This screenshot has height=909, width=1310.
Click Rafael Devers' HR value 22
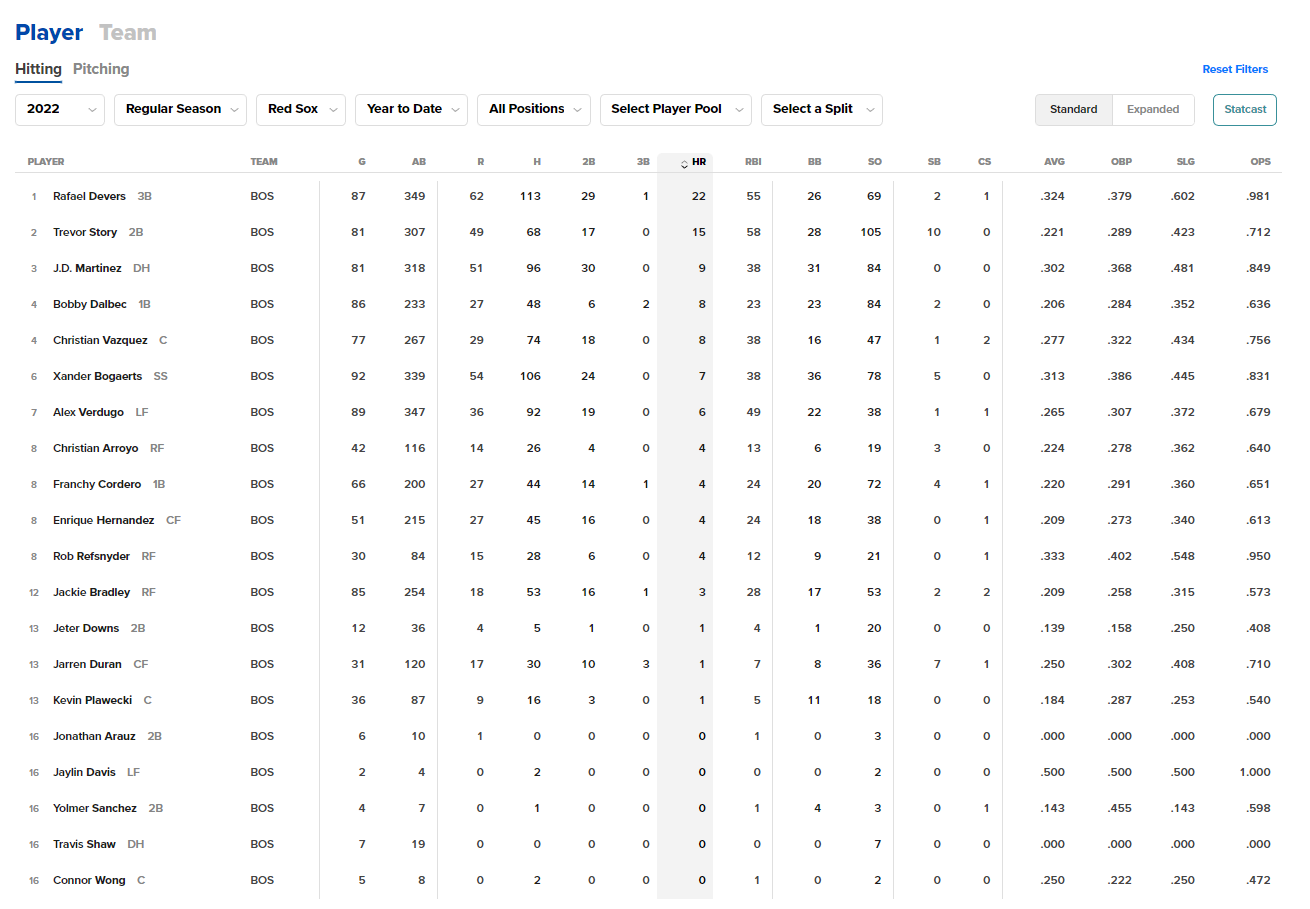698,196
